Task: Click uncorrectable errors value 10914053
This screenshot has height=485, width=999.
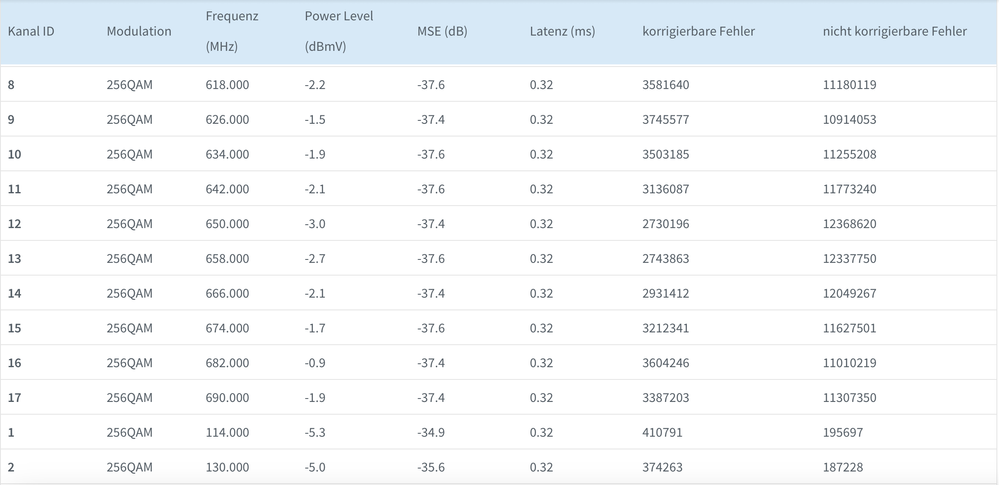Action: (x=850, y=120)
